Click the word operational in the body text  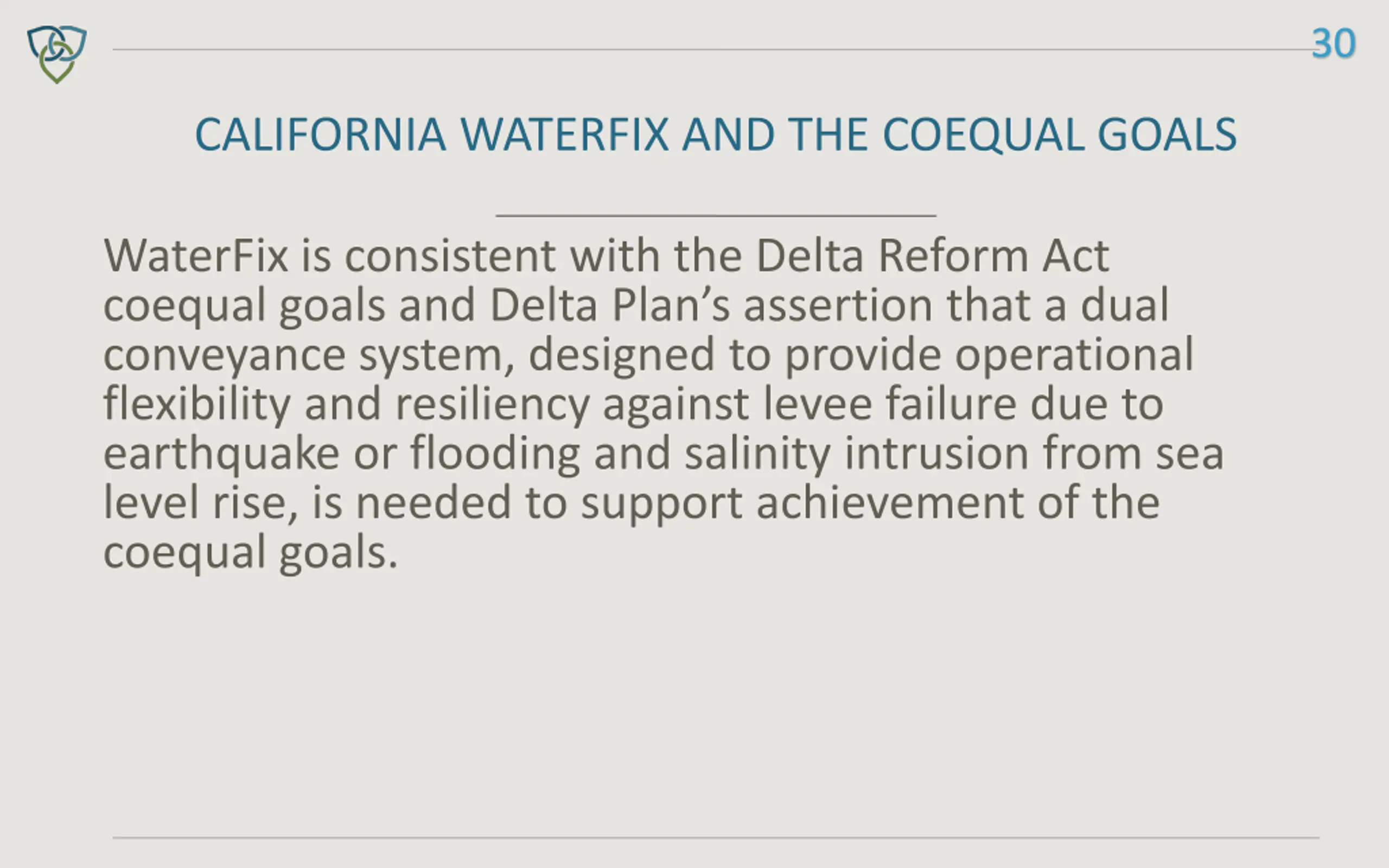pos(1074,355)
